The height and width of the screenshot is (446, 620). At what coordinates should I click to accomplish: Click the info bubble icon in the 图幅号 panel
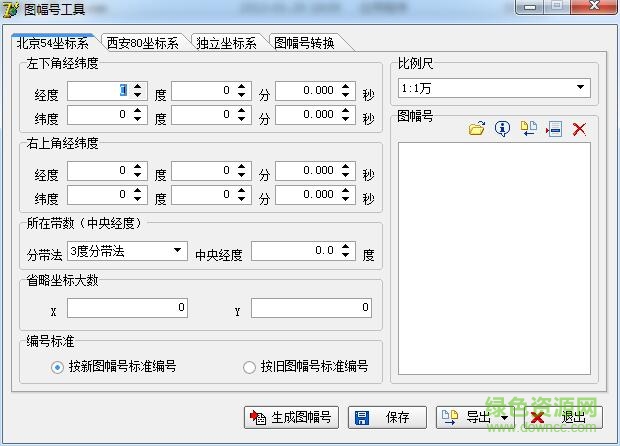coord(503,129)
